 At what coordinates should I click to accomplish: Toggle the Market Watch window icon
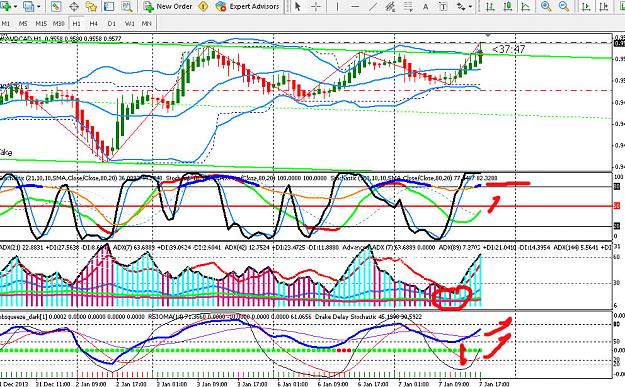click(x=56, y=6)
